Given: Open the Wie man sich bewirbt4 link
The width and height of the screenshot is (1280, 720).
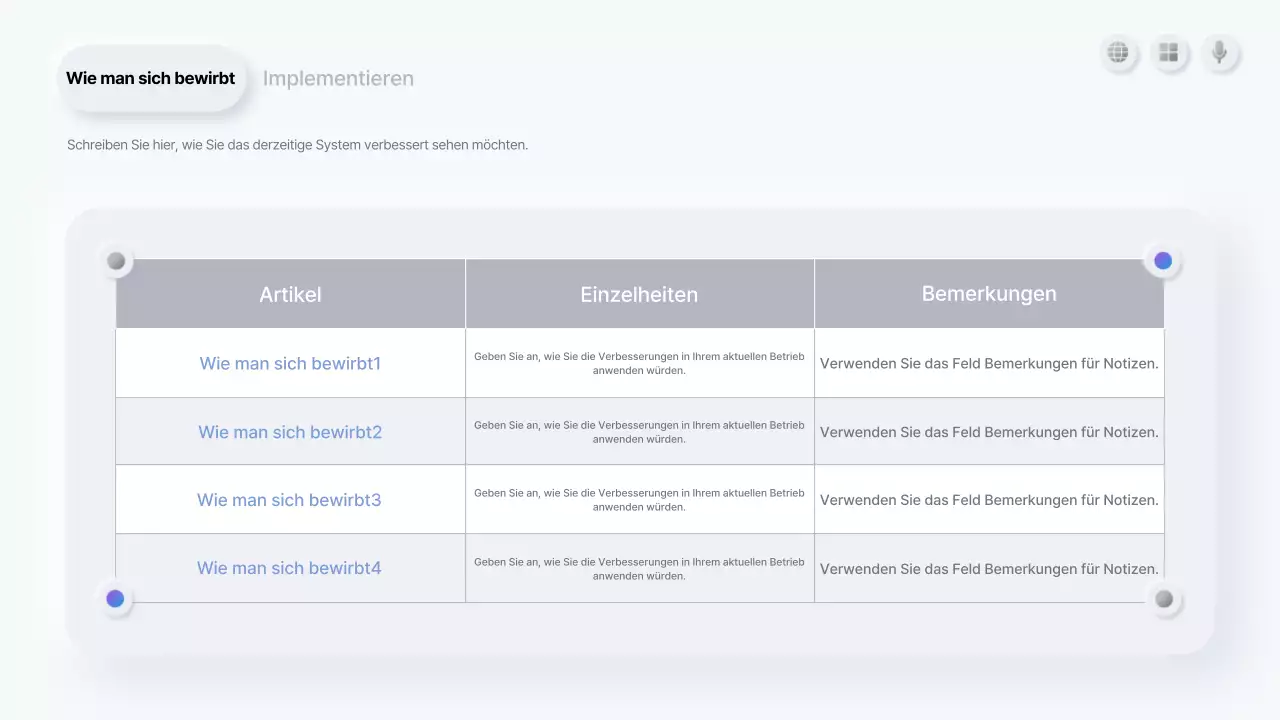Looking at the screenshot, I should click(289, 568).
